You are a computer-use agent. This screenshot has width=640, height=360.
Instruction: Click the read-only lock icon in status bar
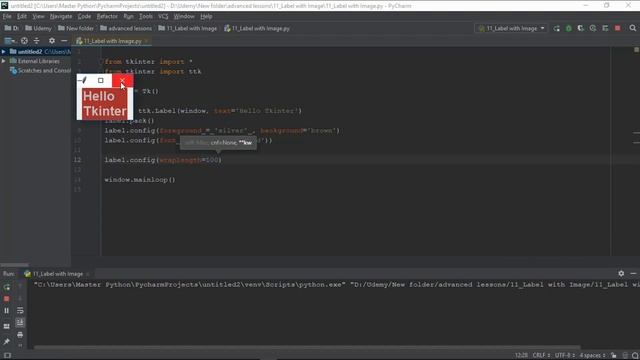613,356
